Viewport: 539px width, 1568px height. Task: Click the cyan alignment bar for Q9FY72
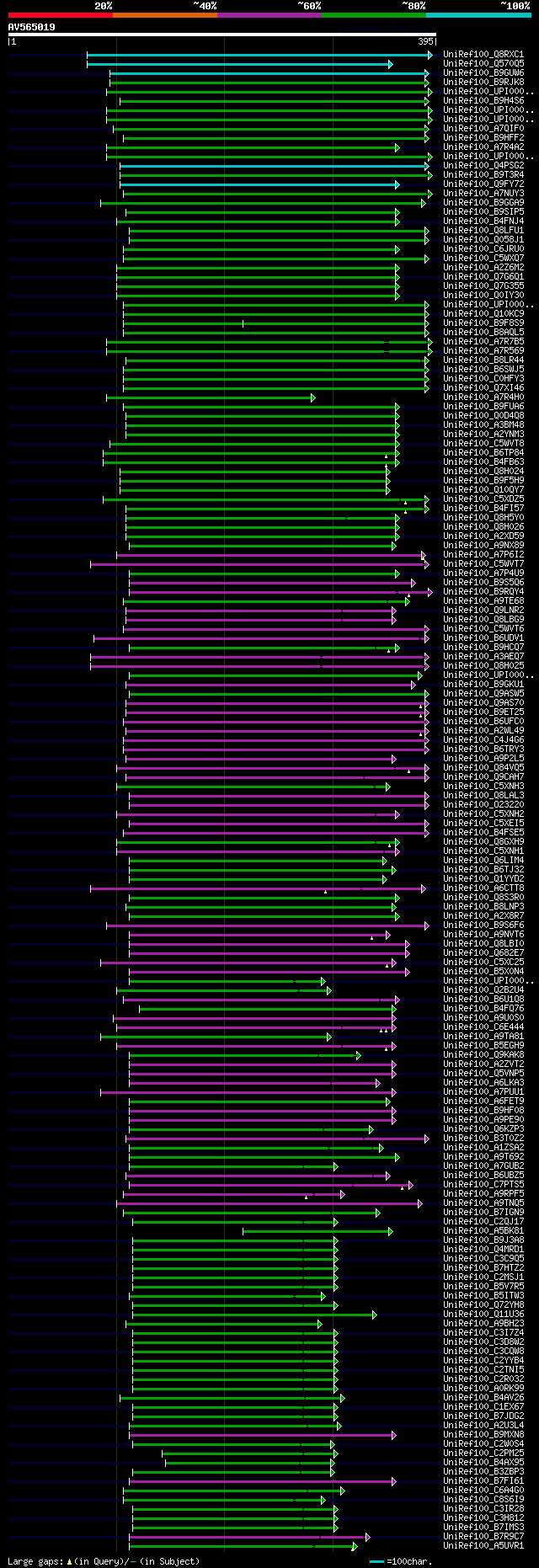coord(259,184)
